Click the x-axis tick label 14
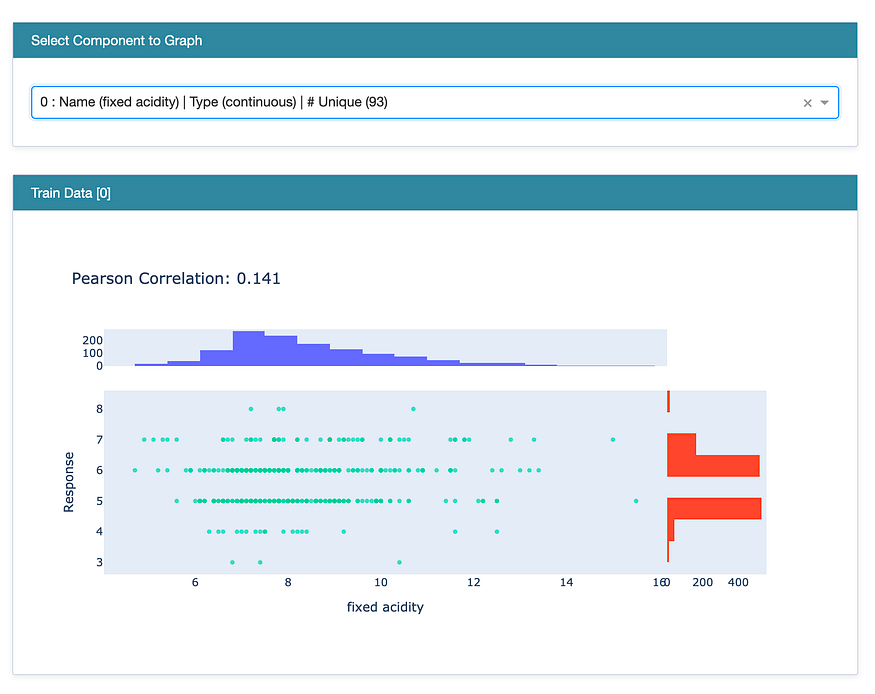This screenshot has height=694, width=875. (x=566, y=582)
